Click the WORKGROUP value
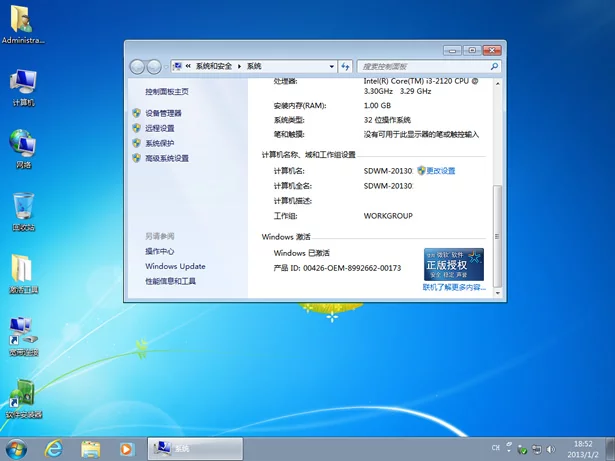This screenshot has width=615, height=461. pos(388,216)
